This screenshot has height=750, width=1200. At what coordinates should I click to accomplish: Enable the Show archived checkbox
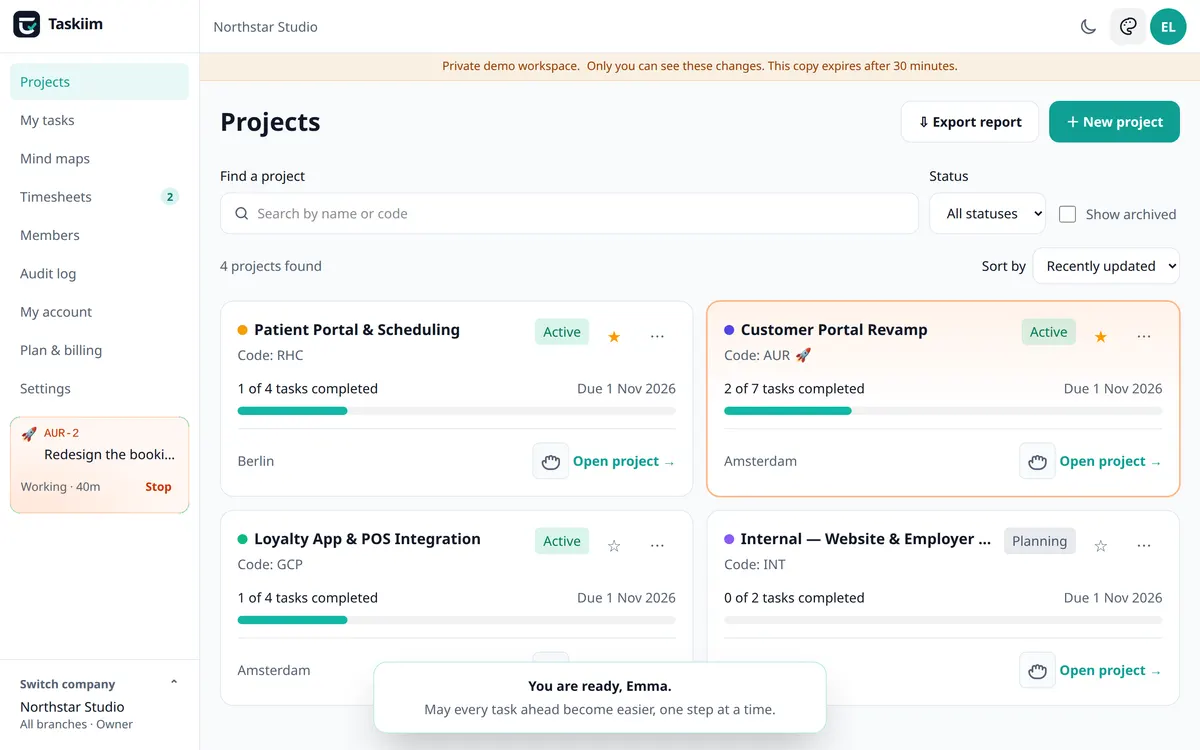1067,214
